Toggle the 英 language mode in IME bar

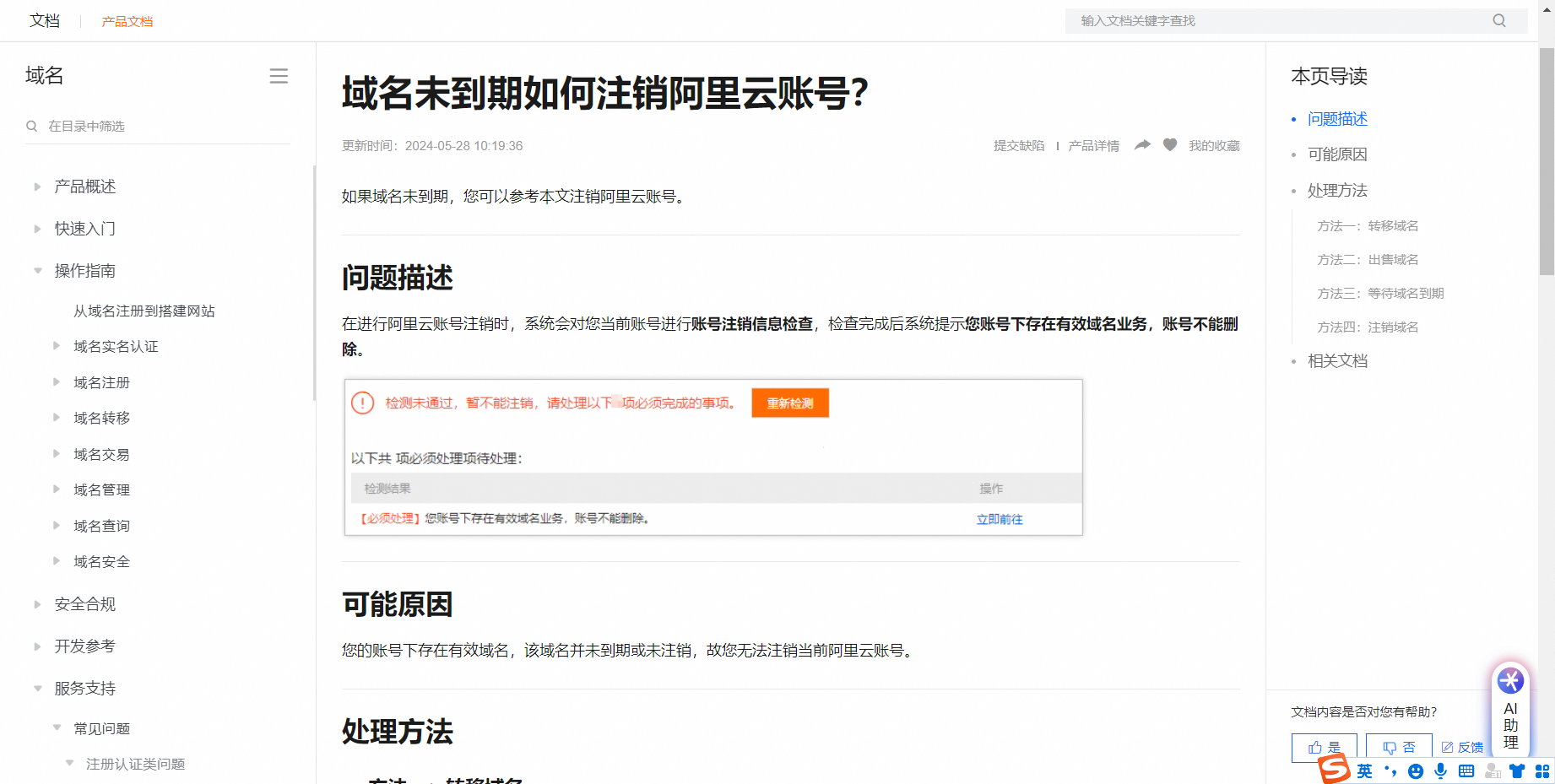[1365, 771]
